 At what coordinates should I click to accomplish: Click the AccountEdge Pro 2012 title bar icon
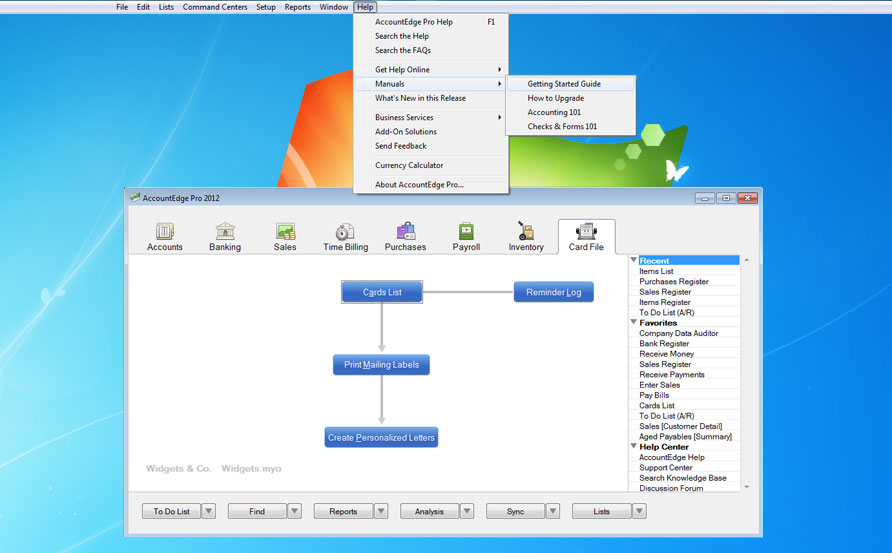pos(135,197)
